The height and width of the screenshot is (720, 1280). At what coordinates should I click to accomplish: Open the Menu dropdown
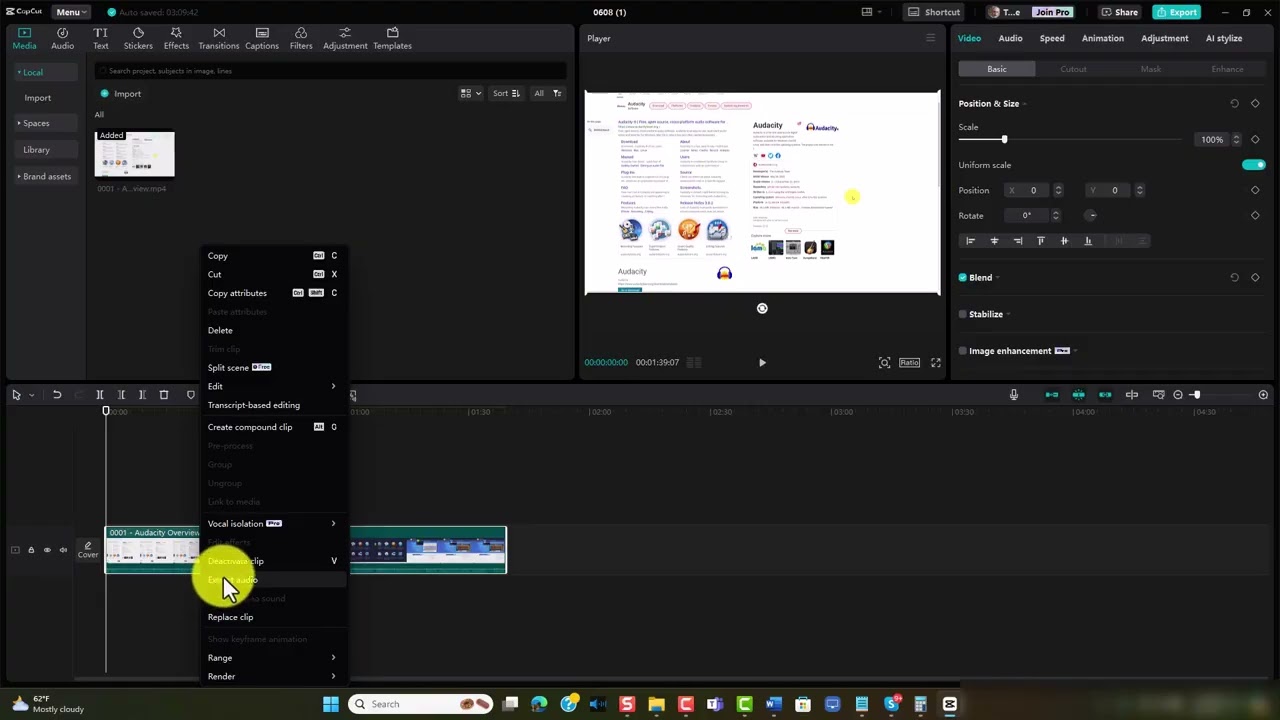(x=72, y=12)
